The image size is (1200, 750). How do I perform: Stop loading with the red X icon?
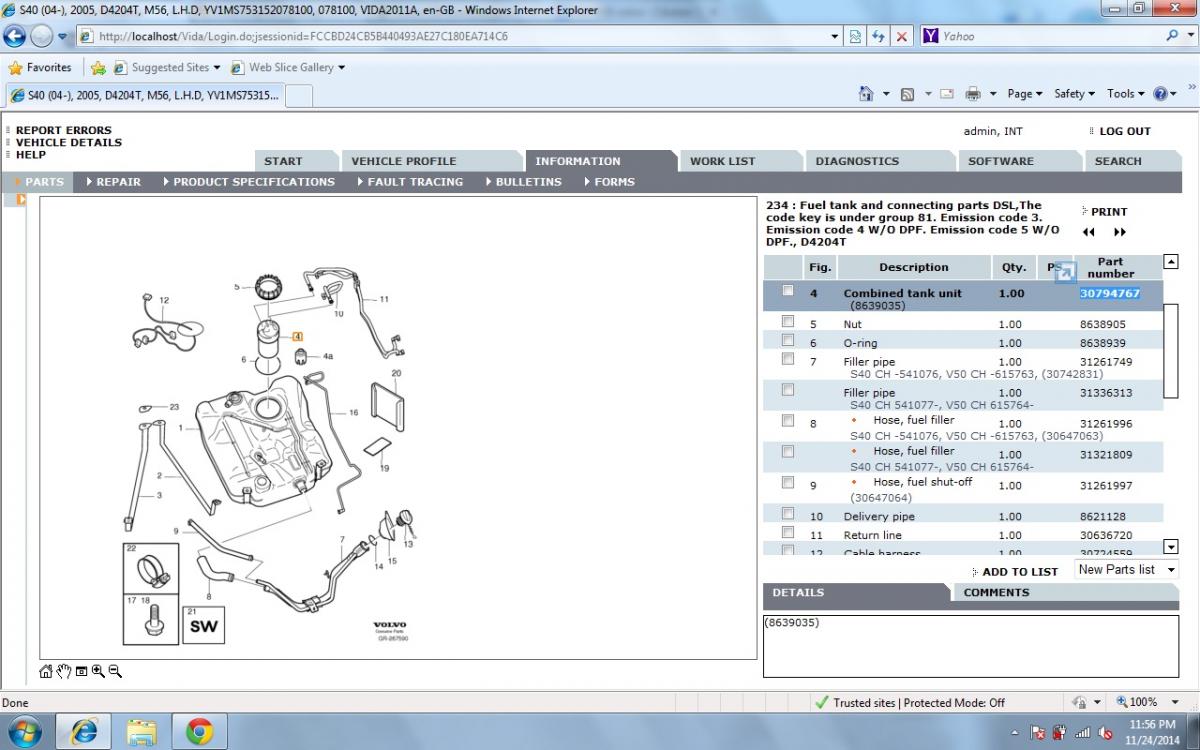click(902, 36)
